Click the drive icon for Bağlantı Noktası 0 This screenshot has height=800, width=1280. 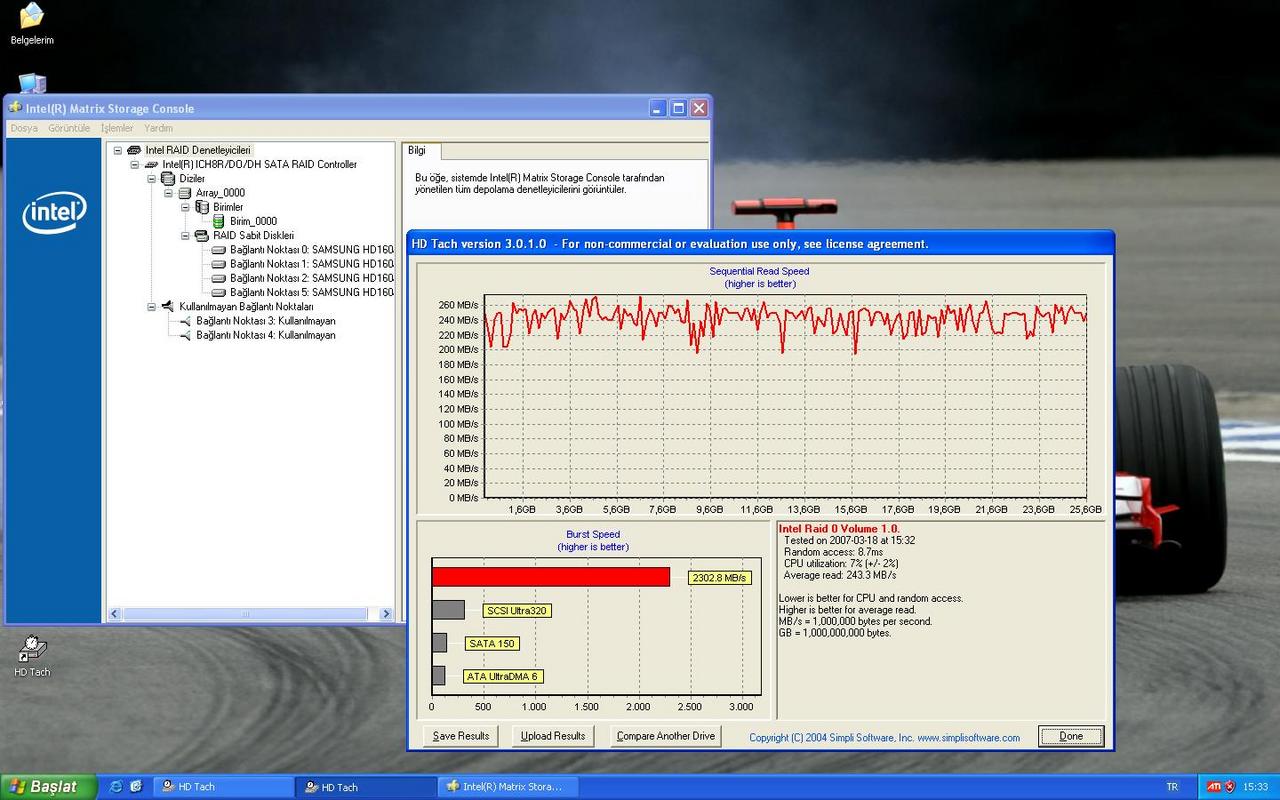point(219,250)
